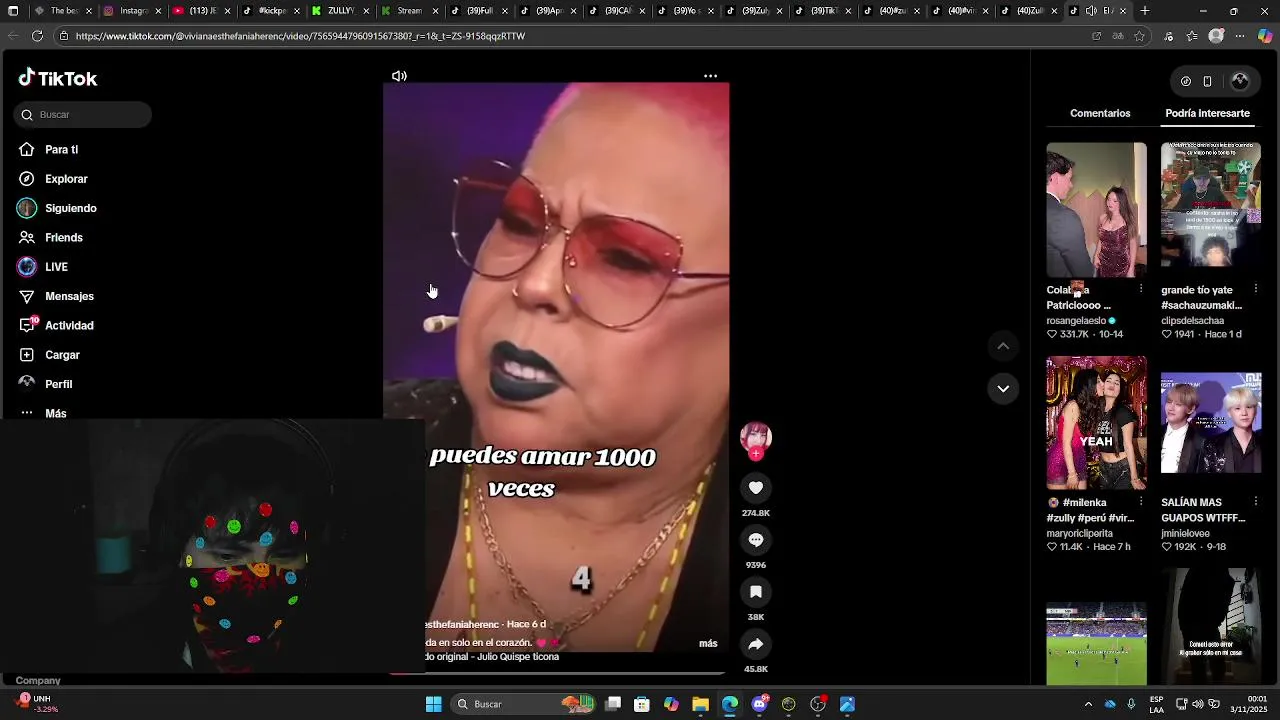Like the video with 274.8K hearts
1280x720 pixels.
click(756, 488)
